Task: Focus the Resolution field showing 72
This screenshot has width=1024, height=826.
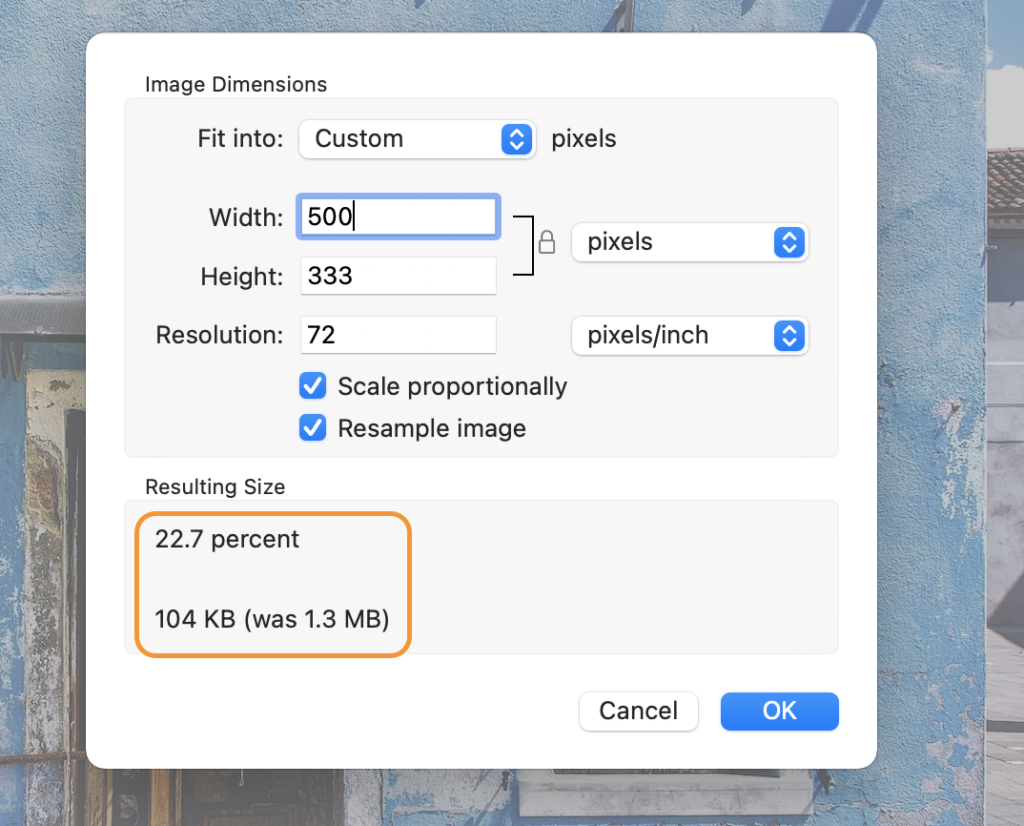Action: 398,335
